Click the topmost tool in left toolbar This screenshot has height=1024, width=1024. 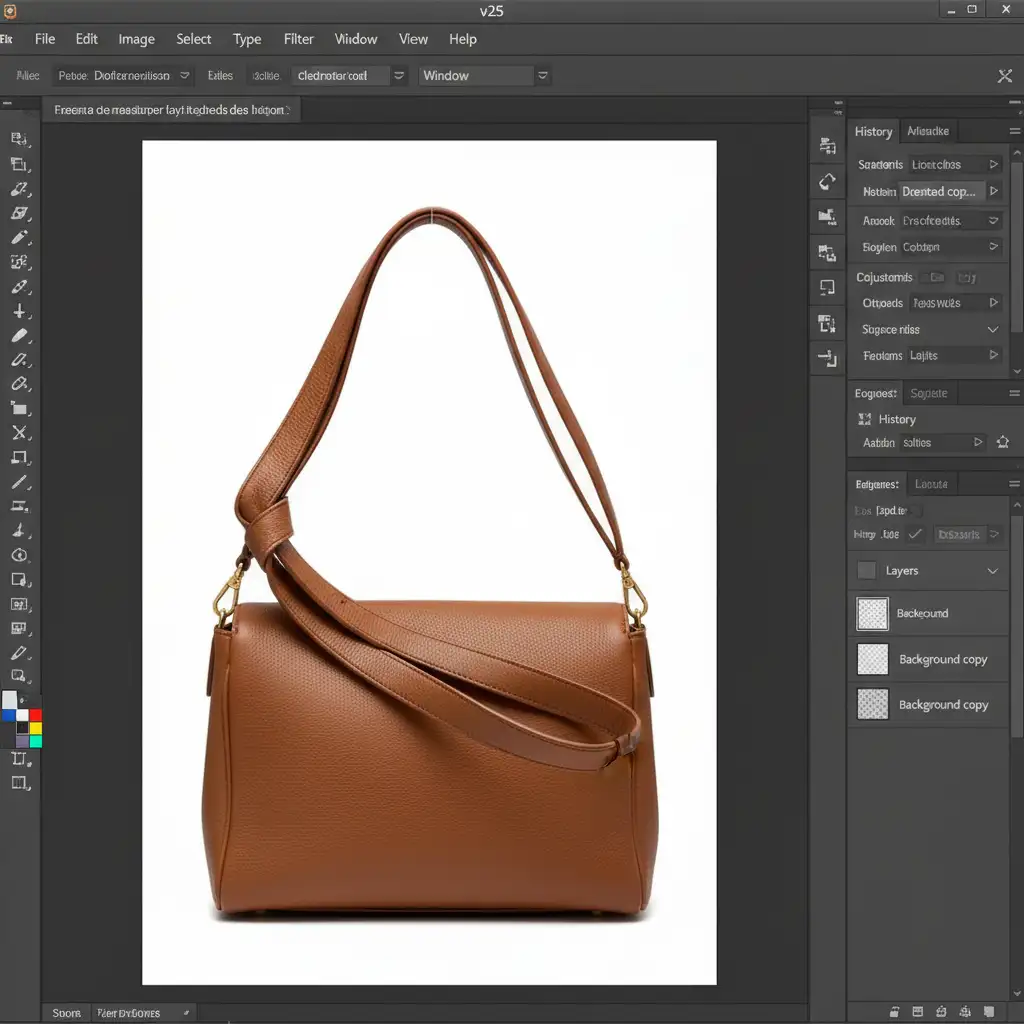point(18,140)
